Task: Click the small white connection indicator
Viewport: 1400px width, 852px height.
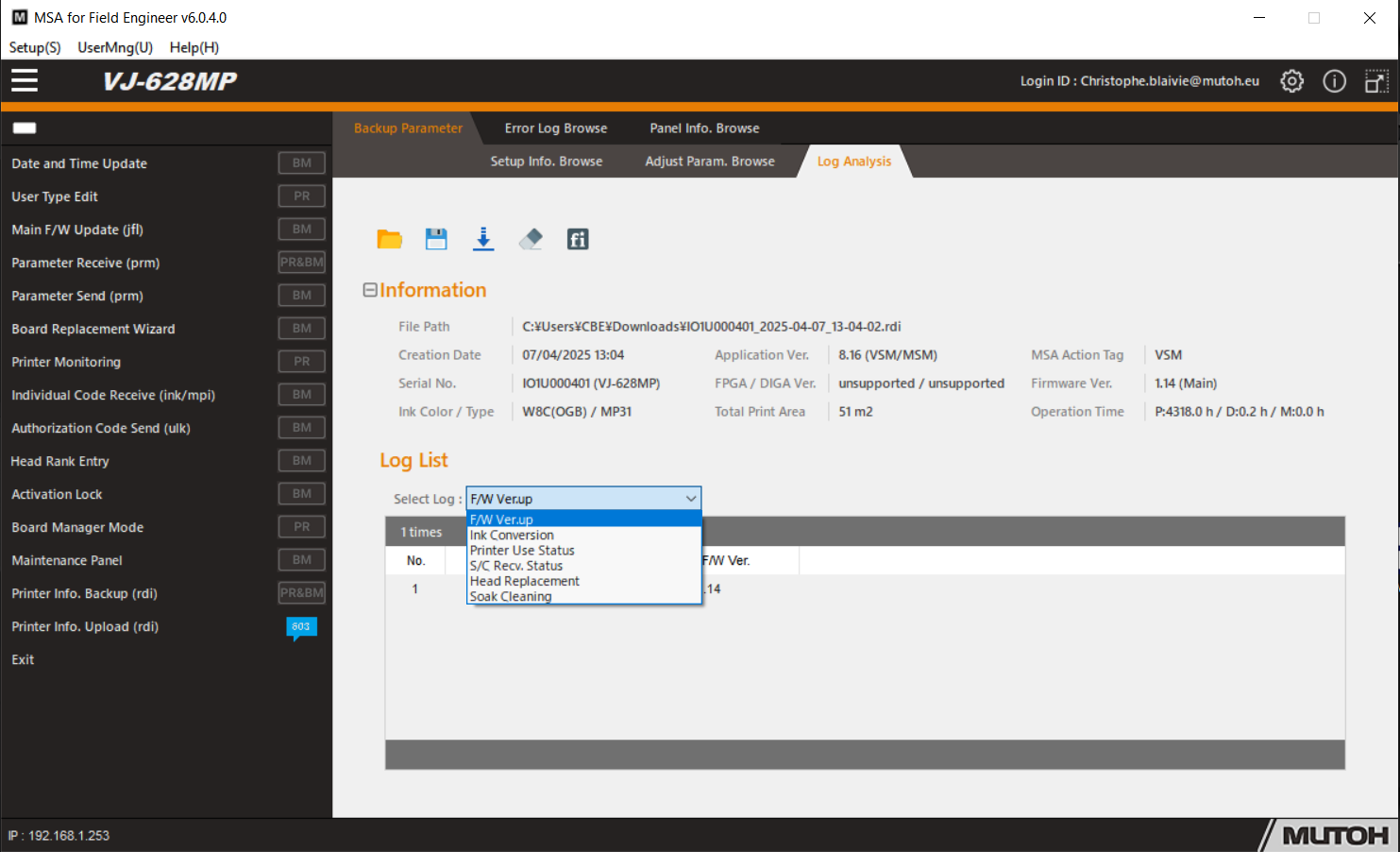Action: (25, 128)
